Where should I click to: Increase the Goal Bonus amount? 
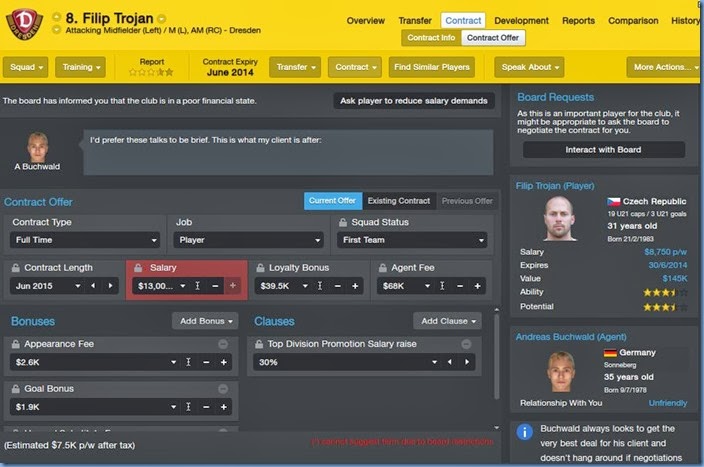(224, 407)
